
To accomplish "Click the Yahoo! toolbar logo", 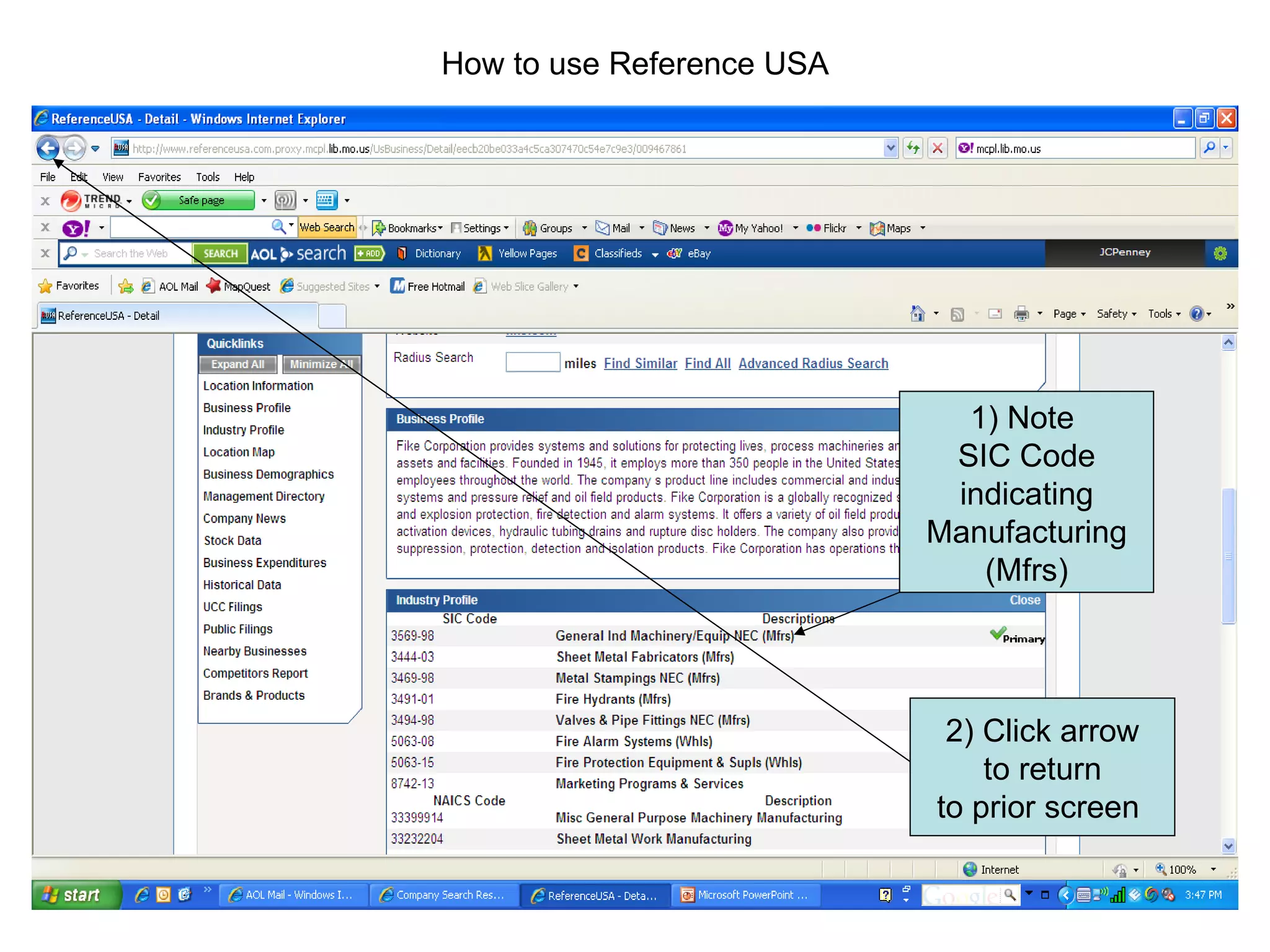I will tap(76, 228).
